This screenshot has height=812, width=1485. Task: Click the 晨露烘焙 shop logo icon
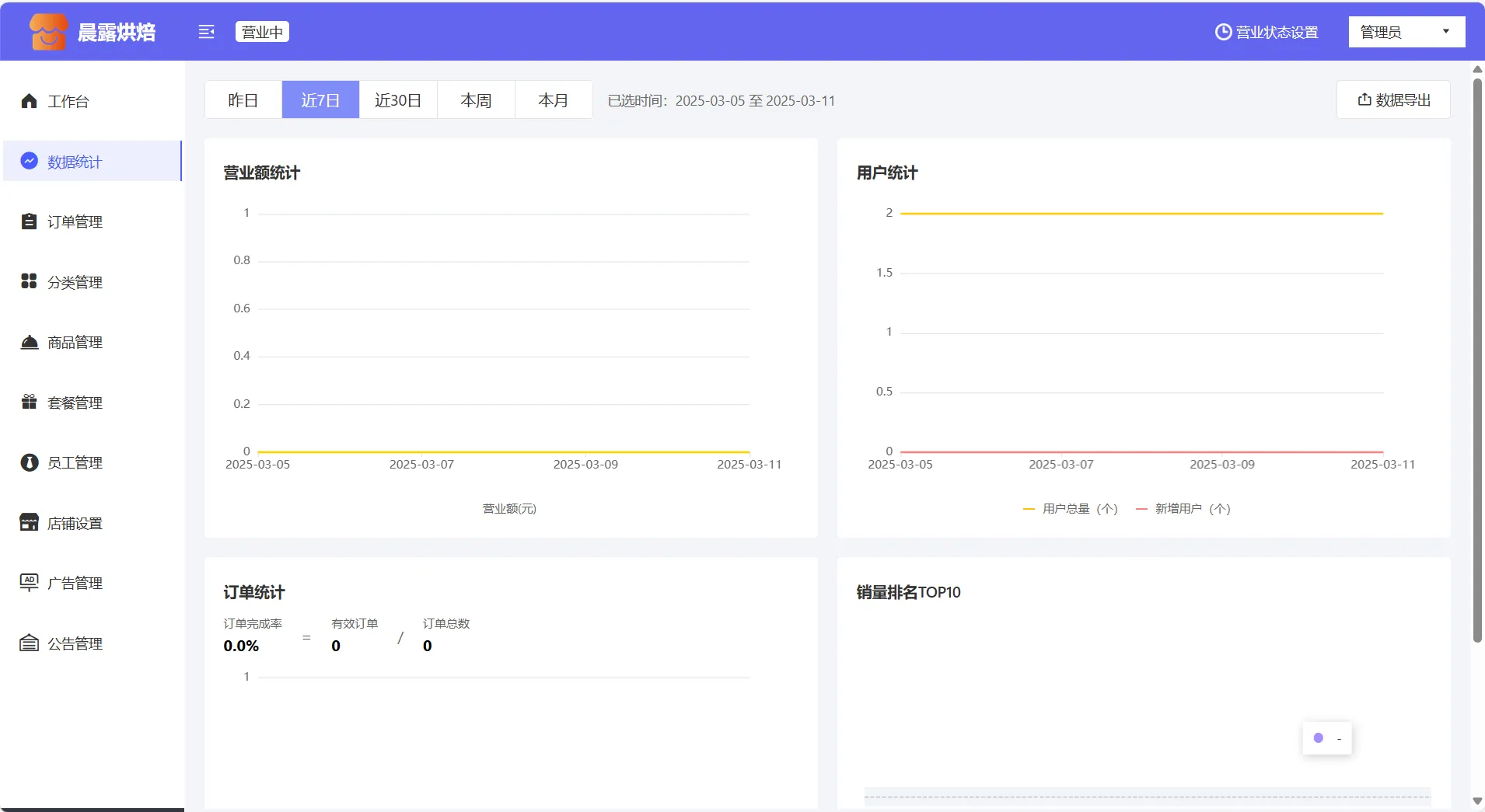48,32
